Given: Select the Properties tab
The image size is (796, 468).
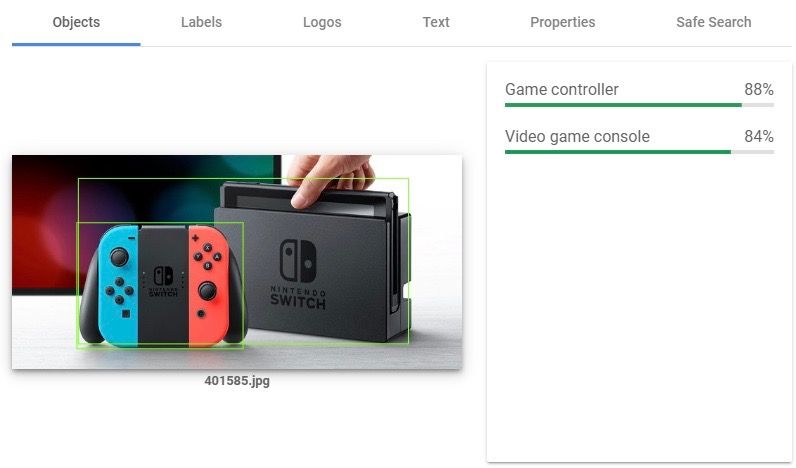Looking at the screenshot, I should point(562,23).
